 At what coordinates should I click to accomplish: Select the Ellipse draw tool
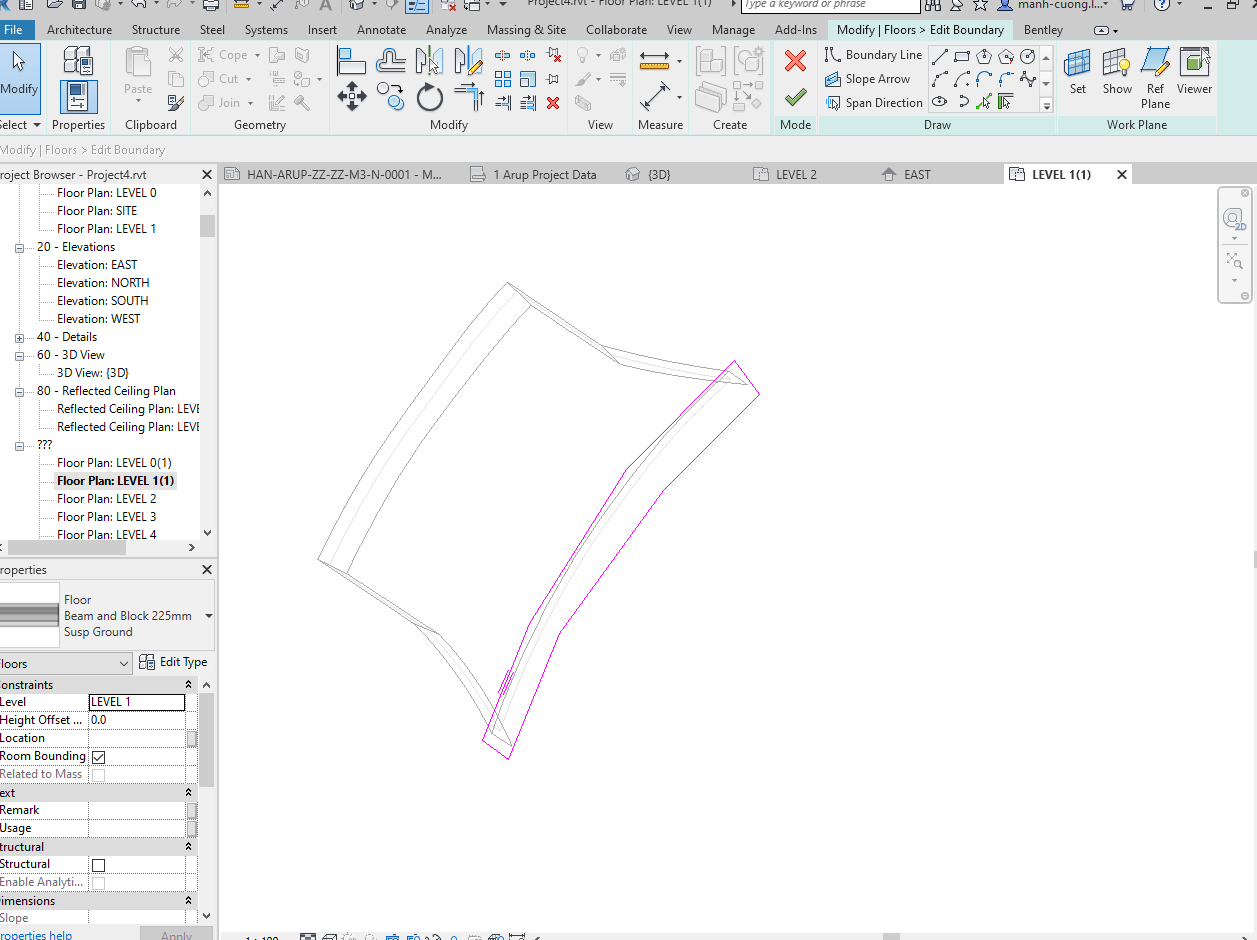[x=939, y=102]
